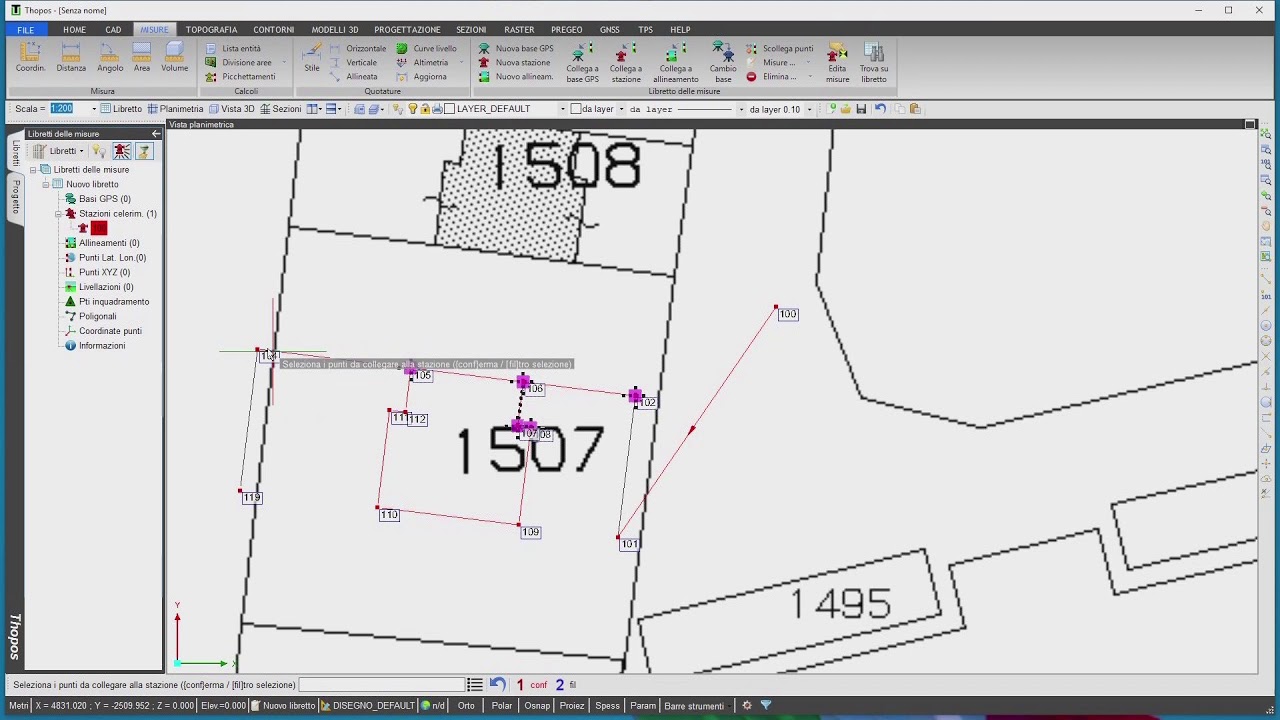
Task: Click Aggiorna in Quotature group
Action: click(422, 76)
